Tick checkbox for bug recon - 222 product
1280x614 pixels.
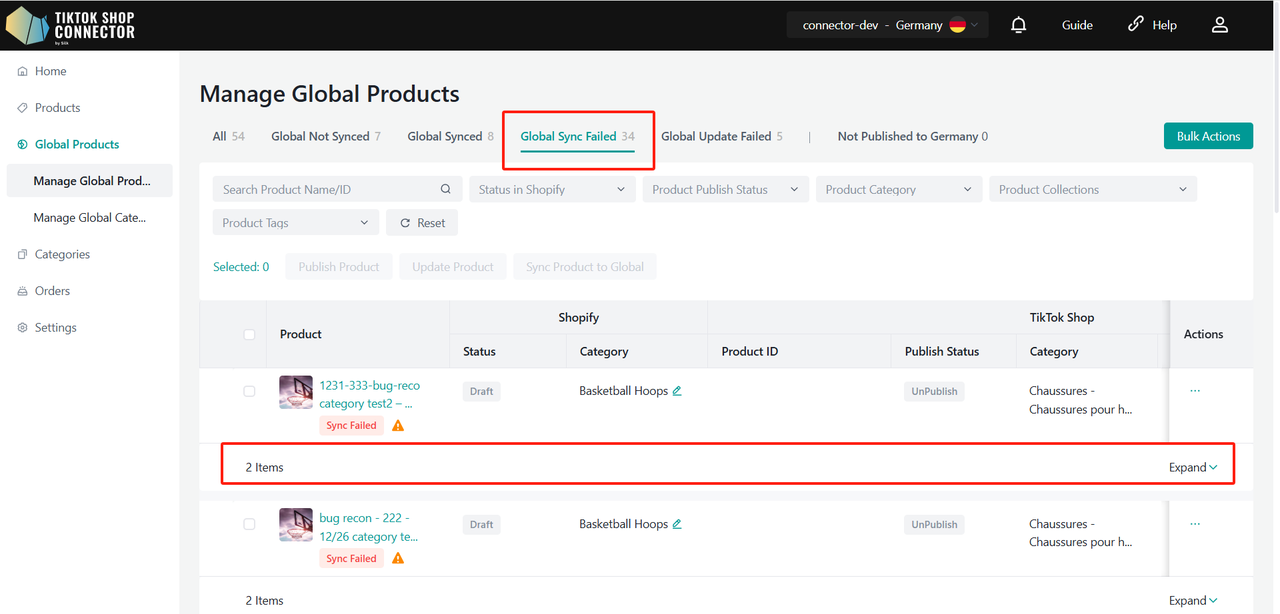point(249,524)
